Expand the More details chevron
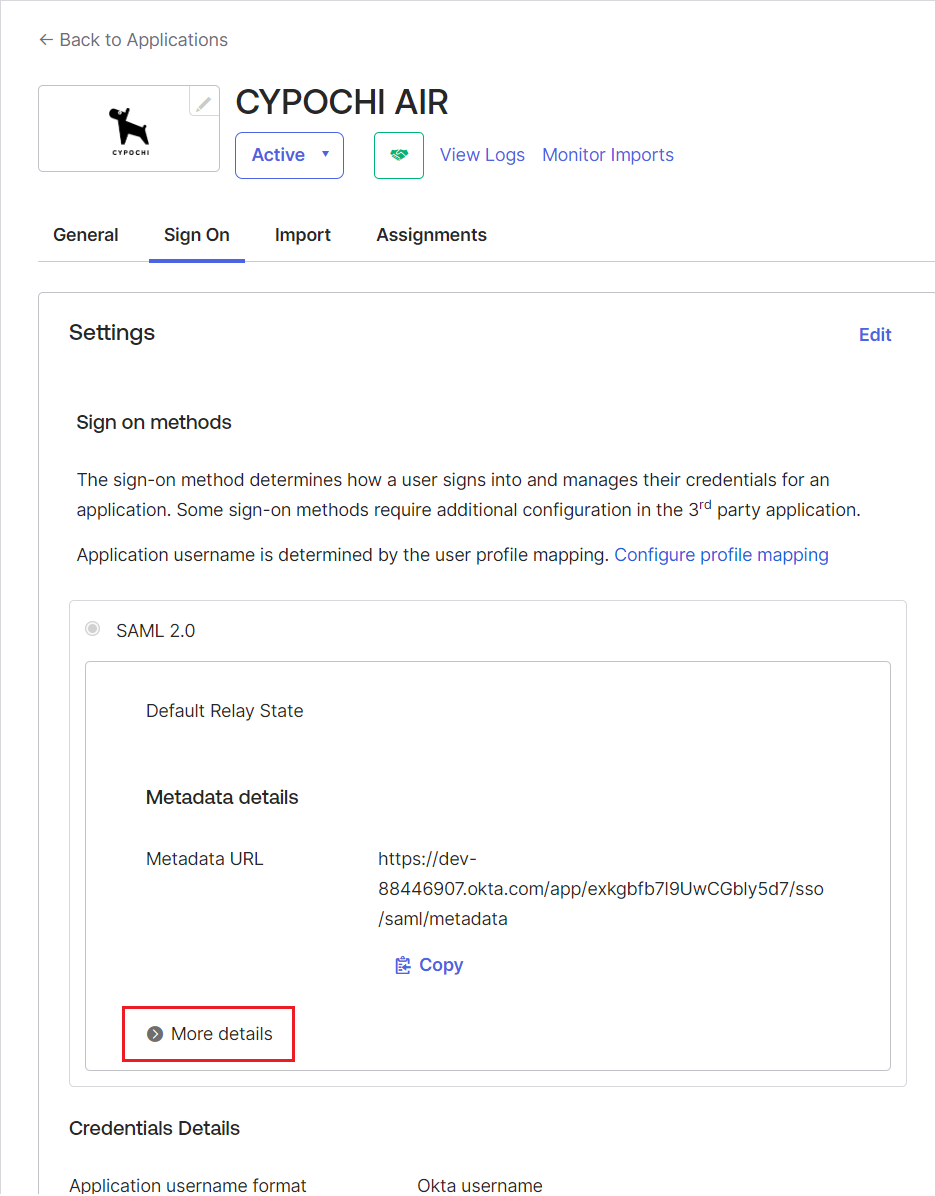Image resolution: width=935 pixels, height=1196 pixels. (x=155, y=1034)
